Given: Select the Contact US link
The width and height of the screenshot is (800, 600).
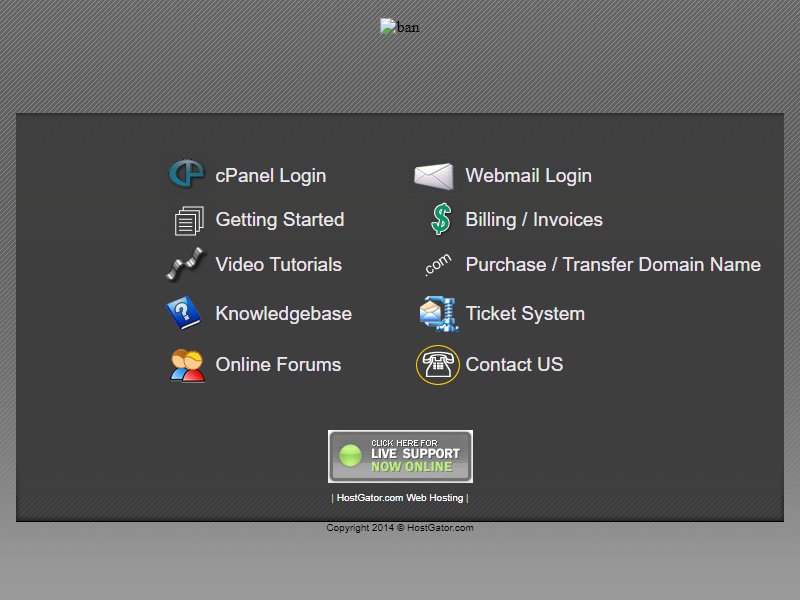Looking at the screenshot, I should (x=514, y=364).
